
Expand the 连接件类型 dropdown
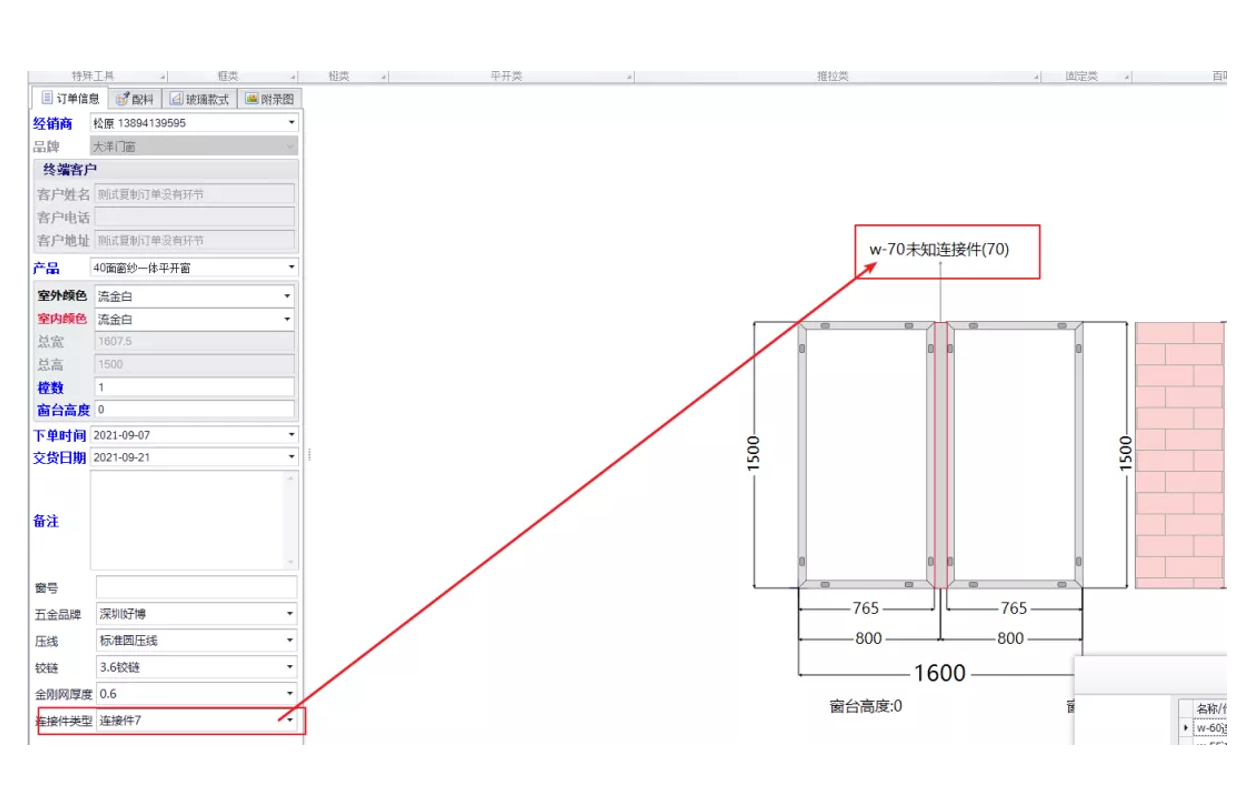(x=290, y=720)
